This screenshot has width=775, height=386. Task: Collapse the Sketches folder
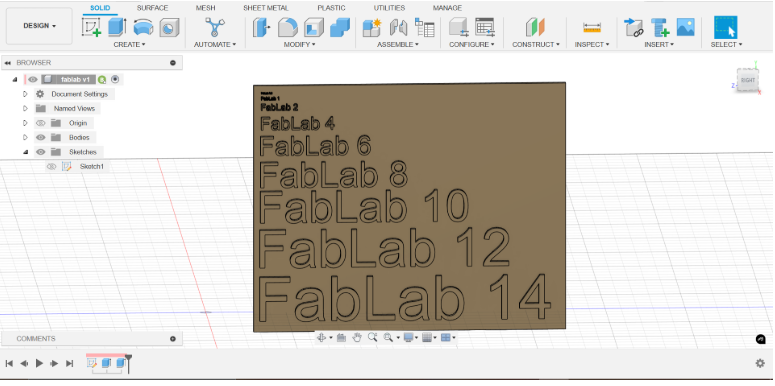click(x=25, y=152)
